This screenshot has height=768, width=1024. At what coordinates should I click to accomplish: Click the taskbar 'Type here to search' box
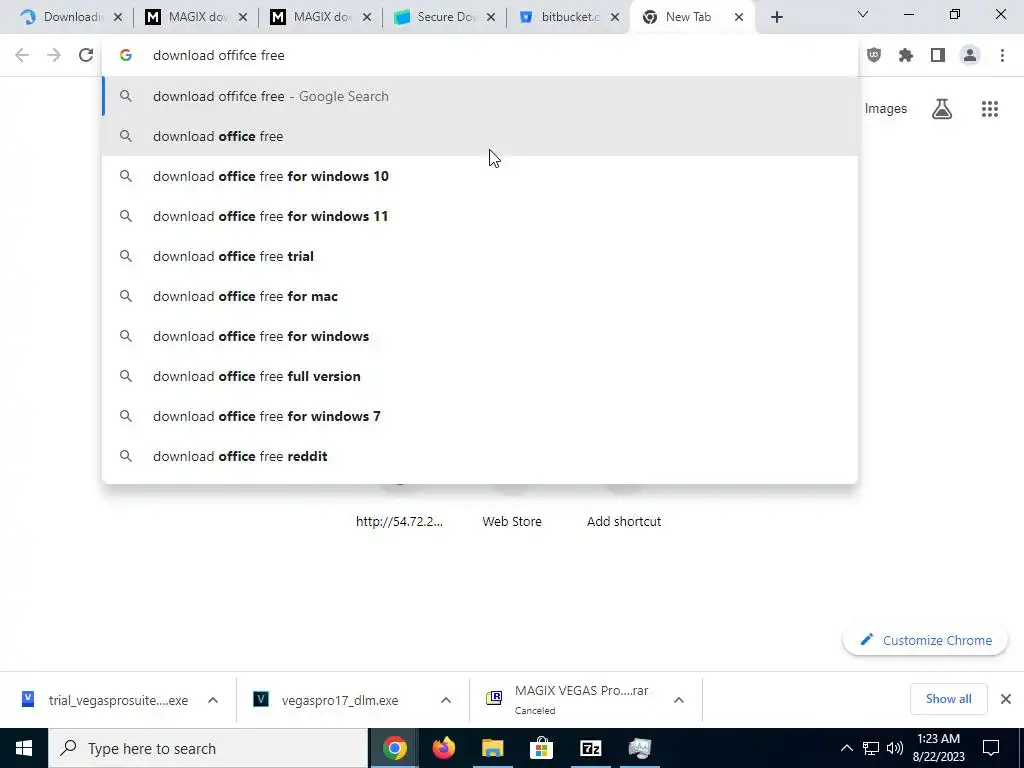(x=208, y=748)
